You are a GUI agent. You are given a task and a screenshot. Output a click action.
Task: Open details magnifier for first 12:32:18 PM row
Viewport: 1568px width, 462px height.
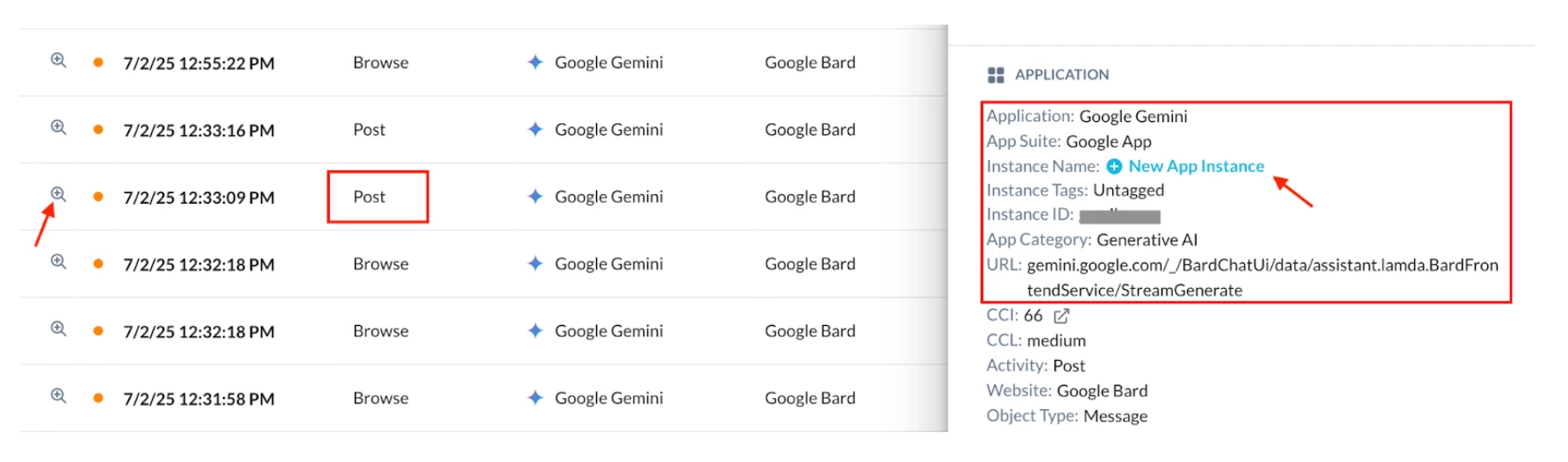point(58,261)
